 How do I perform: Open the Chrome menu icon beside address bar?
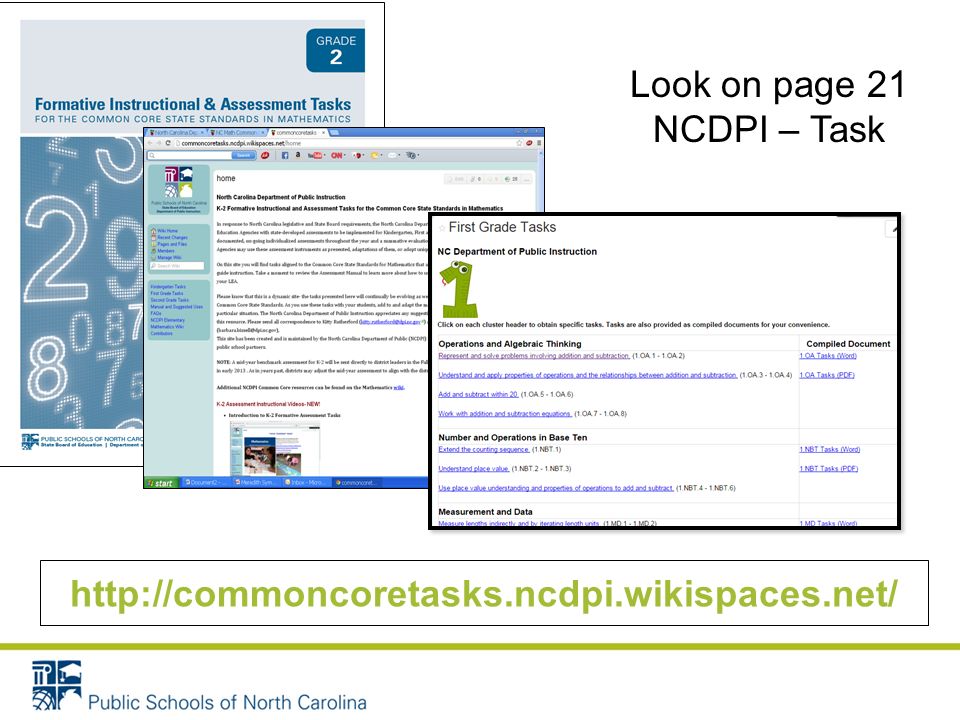pyautogui.click(x=539, y=143)
